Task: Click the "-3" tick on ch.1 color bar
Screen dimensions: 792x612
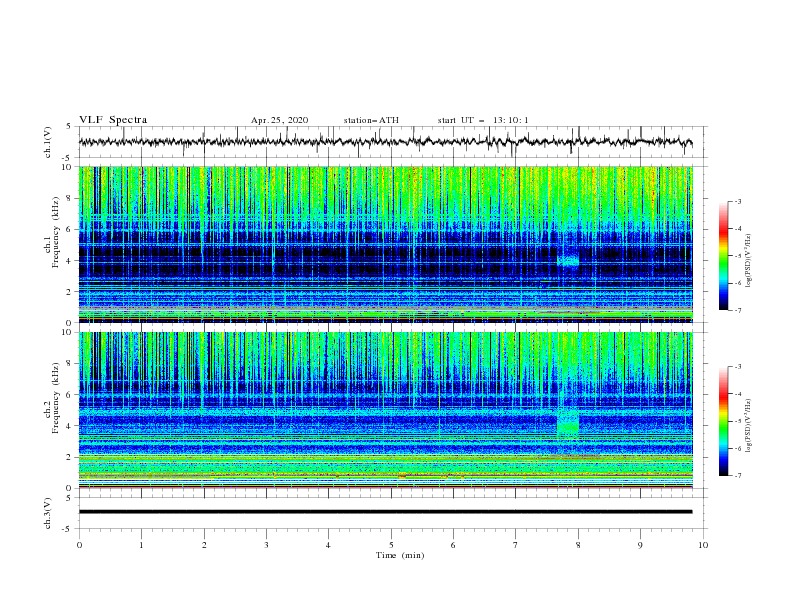Action: pos(737,201)
